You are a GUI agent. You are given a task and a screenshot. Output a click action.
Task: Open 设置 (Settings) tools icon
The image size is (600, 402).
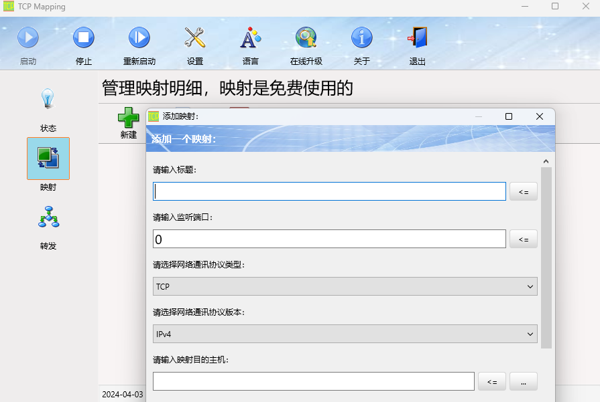195,39
